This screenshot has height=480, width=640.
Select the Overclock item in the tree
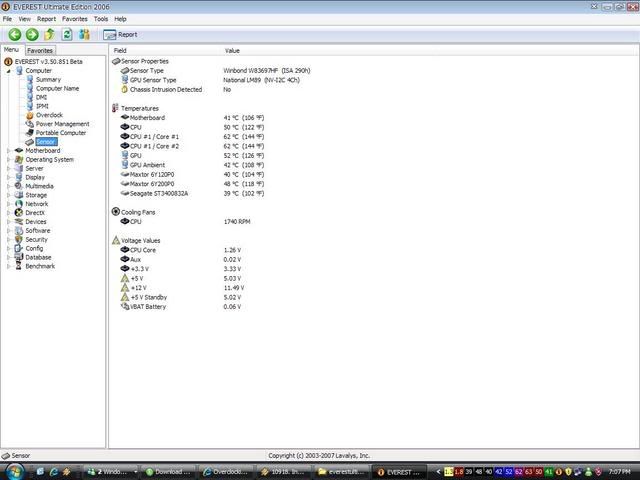click(x=49, y=115)
